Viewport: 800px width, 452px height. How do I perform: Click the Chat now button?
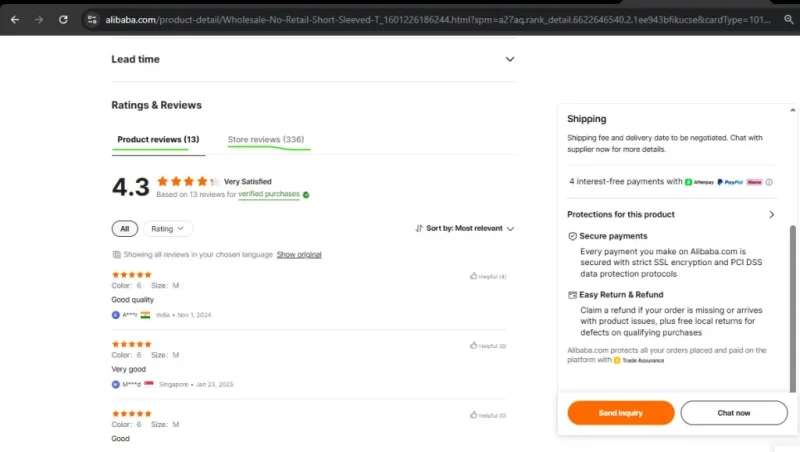pos(734,413)
